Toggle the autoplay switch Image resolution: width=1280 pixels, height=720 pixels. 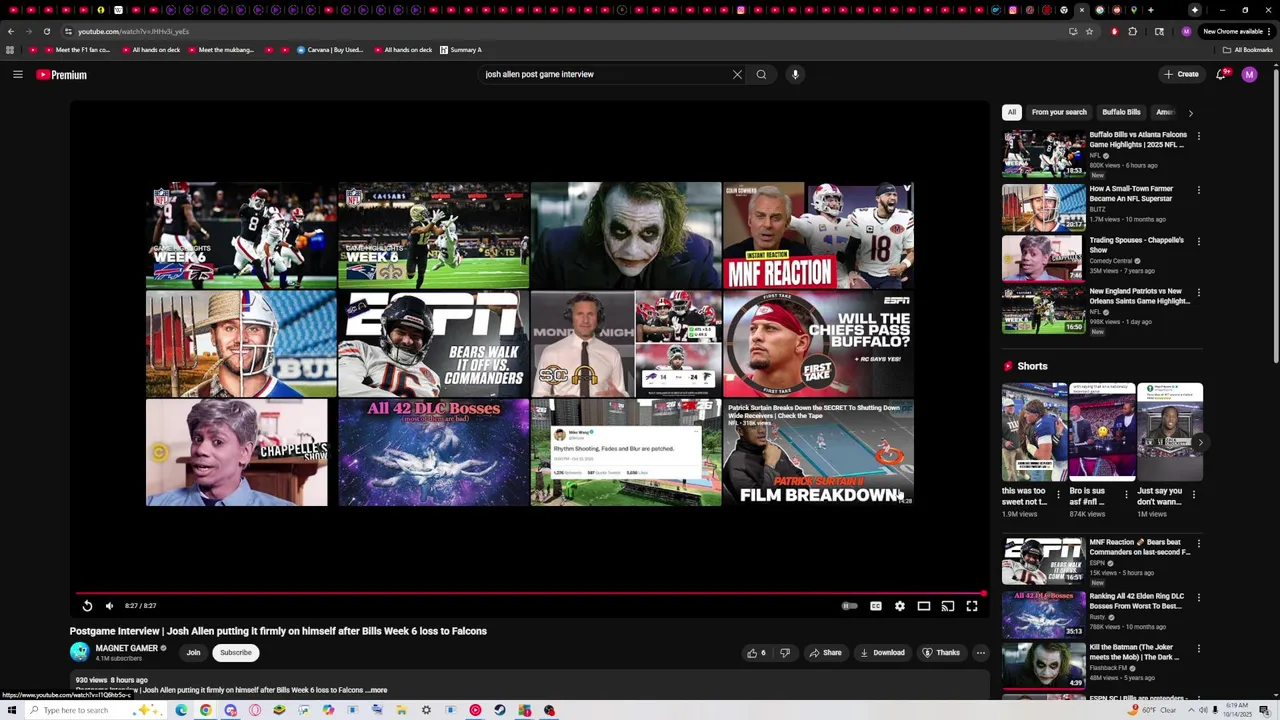849,606
